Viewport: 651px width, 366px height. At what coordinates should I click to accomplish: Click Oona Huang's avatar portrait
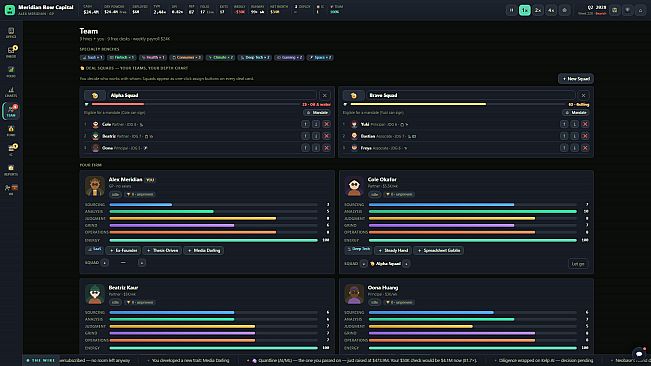point(354,294)
